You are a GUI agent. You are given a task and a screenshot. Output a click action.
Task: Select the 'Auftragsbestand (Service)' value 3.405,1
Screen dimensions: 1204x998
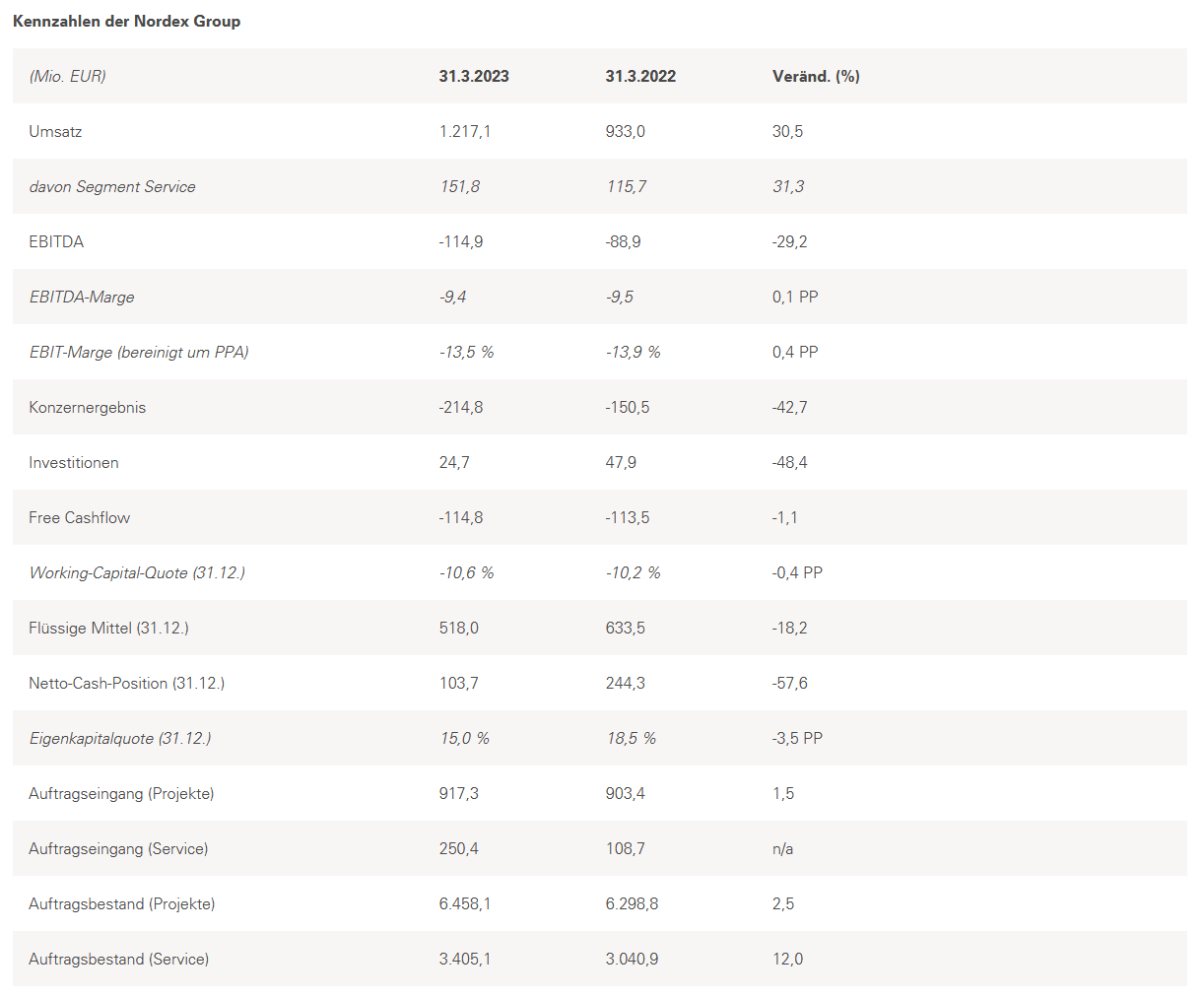pyautogui.click(x=465, y=959)
